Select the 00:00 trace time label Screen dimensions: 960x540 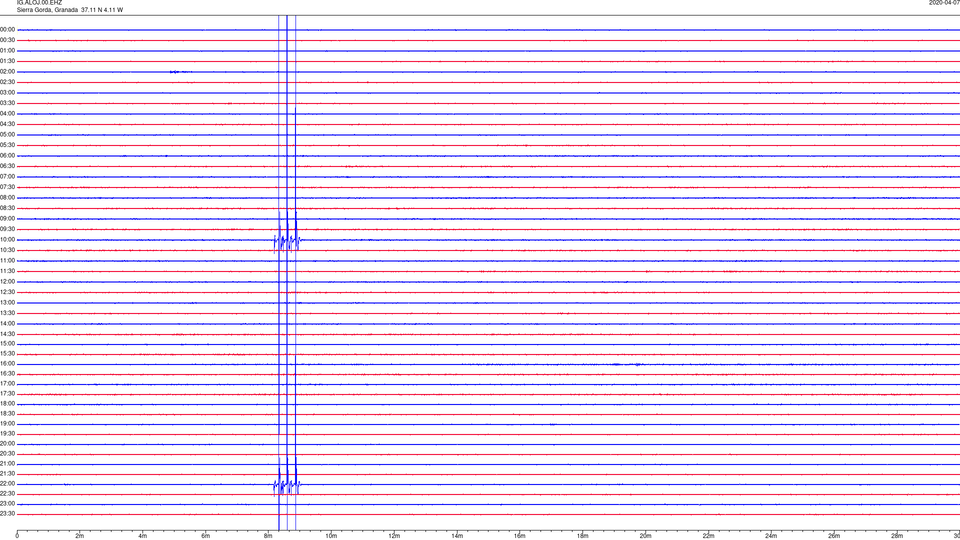click(x=7, y=29)
